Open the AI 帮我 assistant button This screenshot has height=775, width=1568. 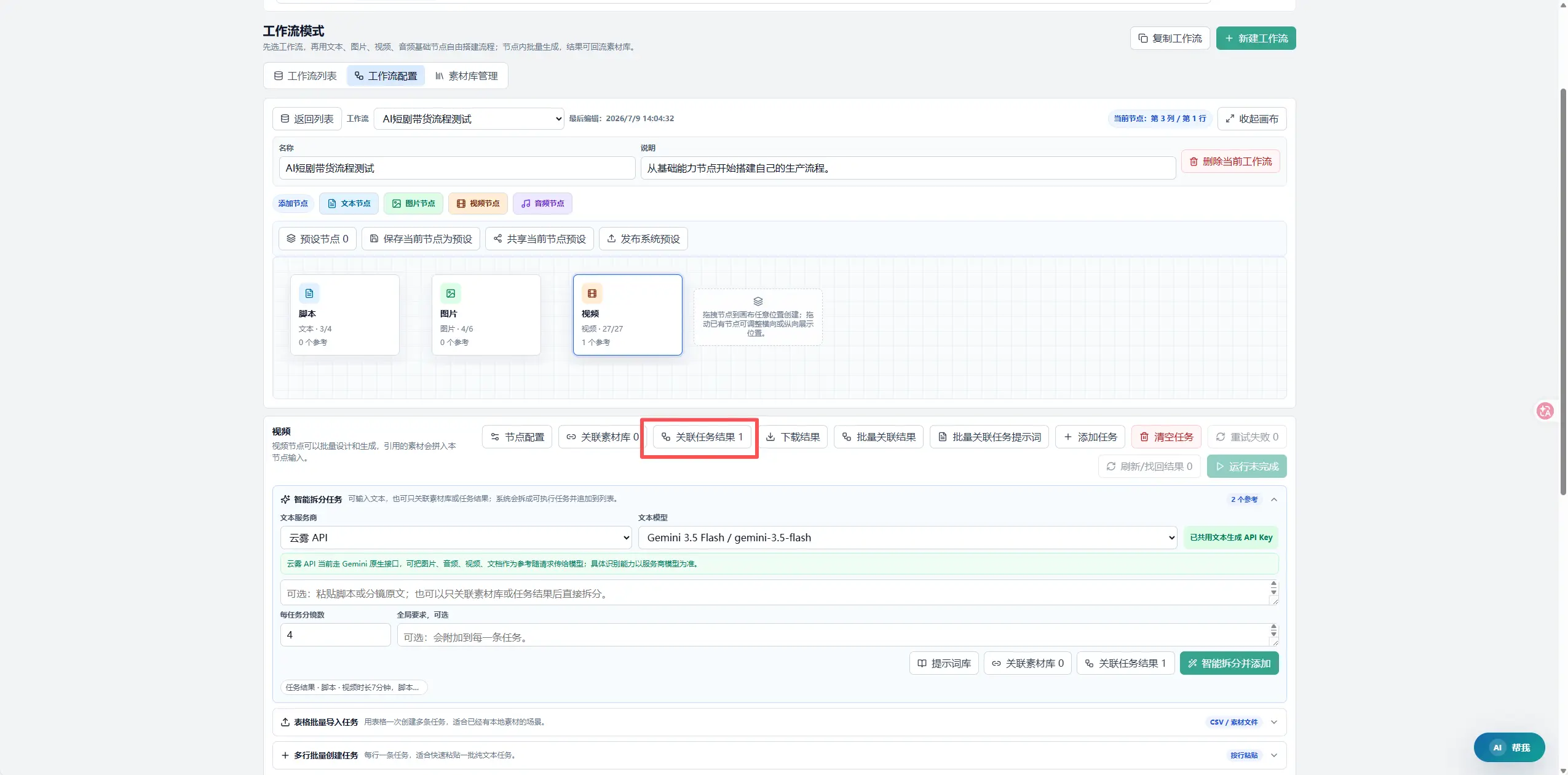click(x=1510, y=747)
